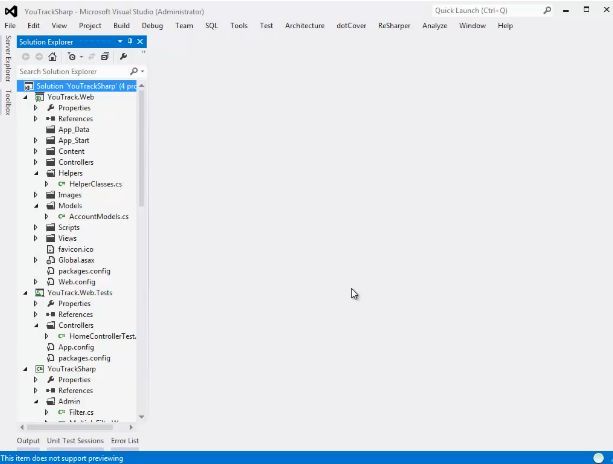This screenshot has height=464, width=613.
Task: Click the YouTrackSharp project icon
Action: (39, 369)
